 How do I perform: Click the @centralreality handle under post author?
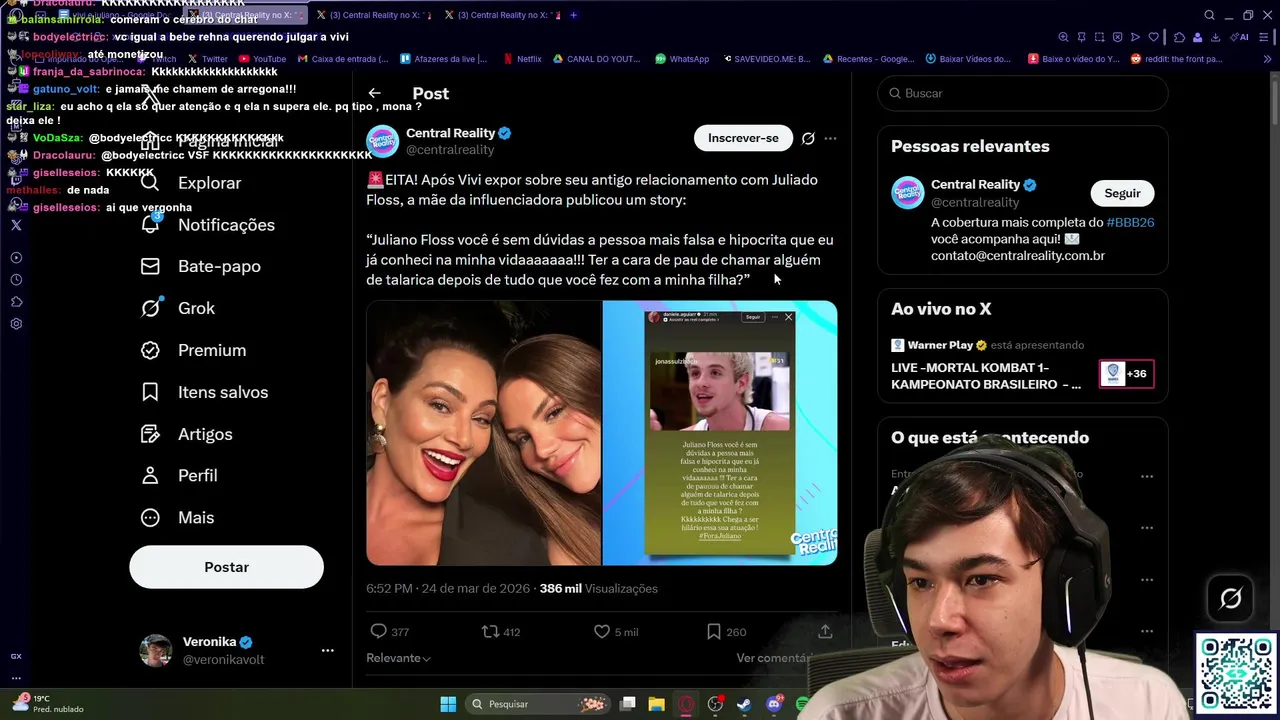(450, 149)
